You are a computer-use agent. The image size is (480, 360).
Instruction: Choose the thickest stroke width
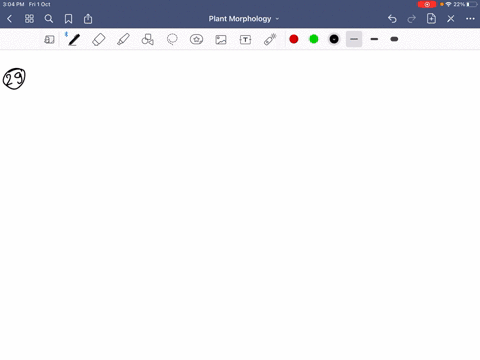tap(394, 39)
